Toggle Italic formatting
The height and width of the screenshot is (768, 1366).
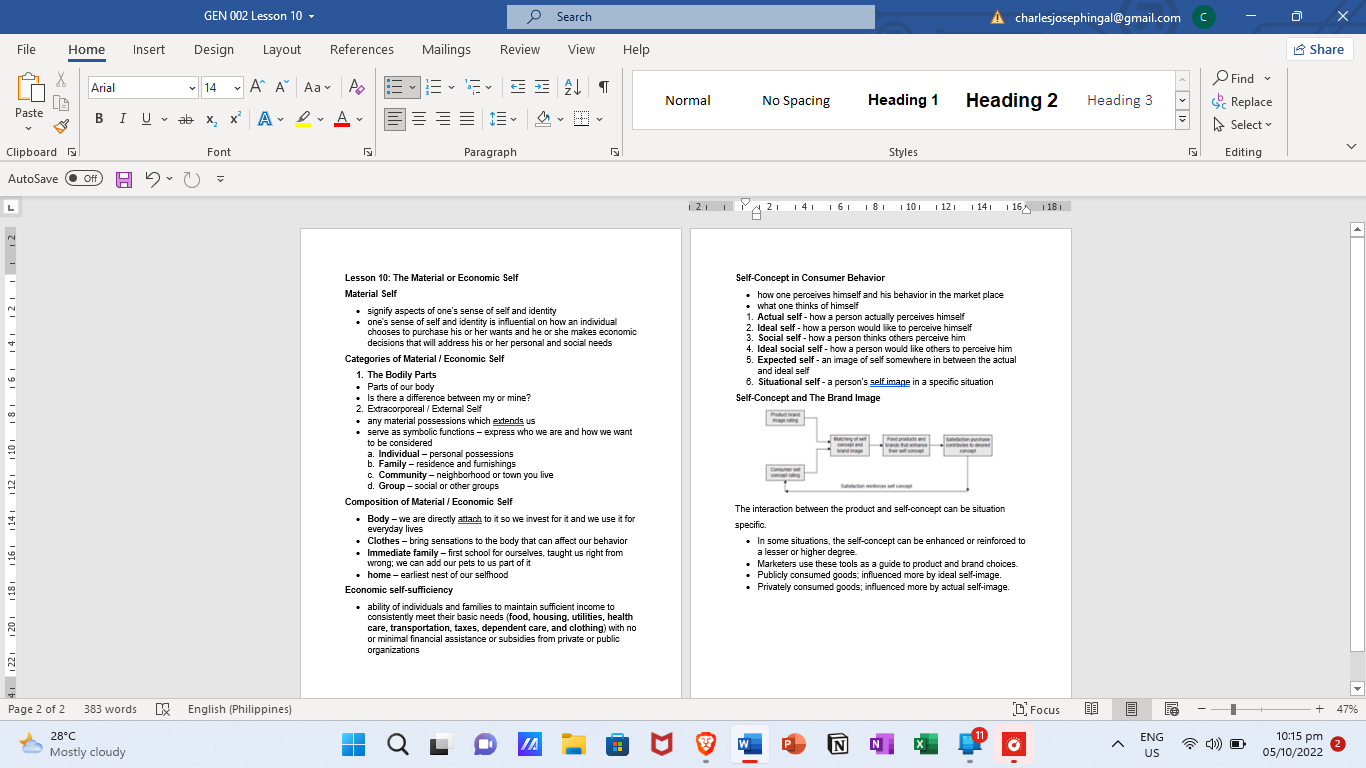coord(122,119)
